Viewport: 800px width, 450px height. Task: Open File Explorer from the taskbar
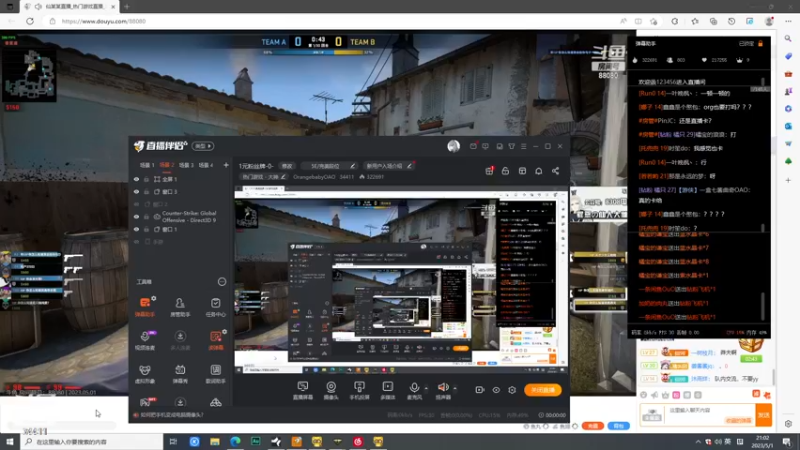click(215, 442)
